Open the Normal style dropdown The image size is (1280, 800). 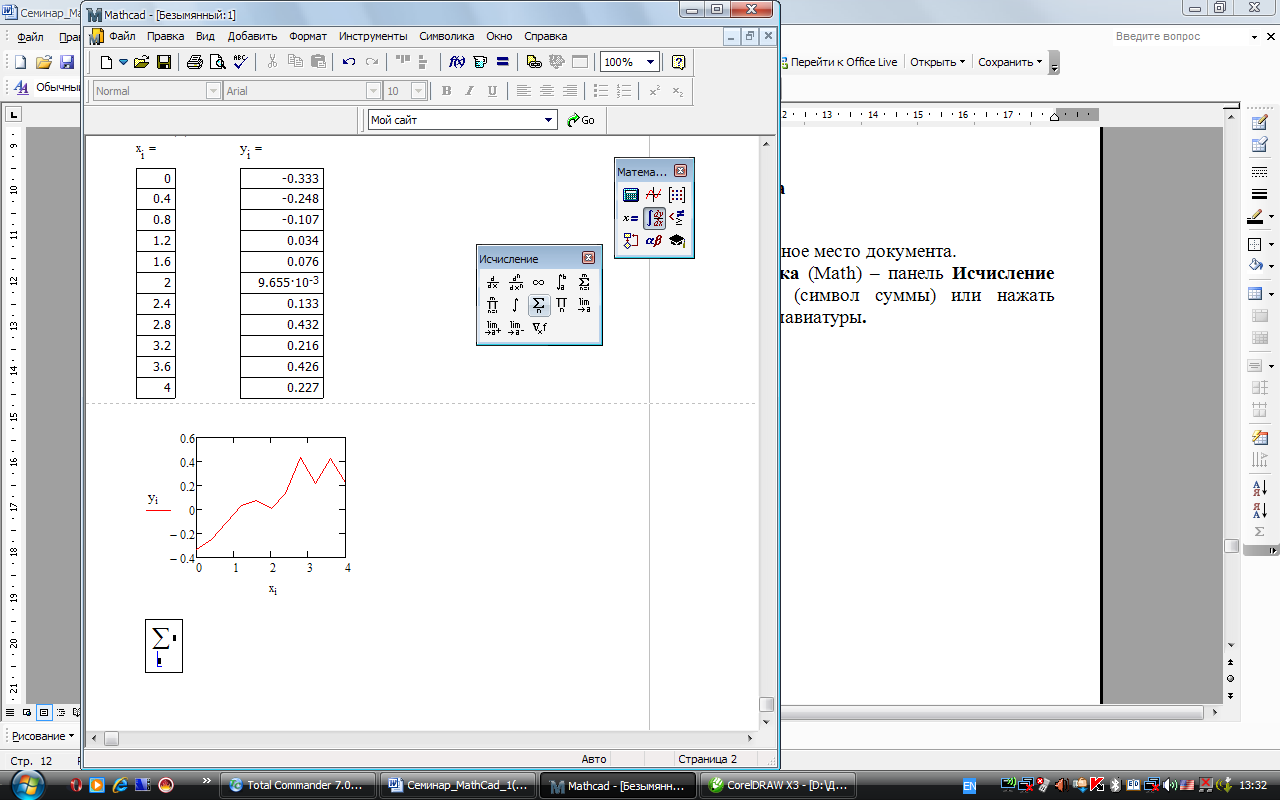(x=213, y=91)
